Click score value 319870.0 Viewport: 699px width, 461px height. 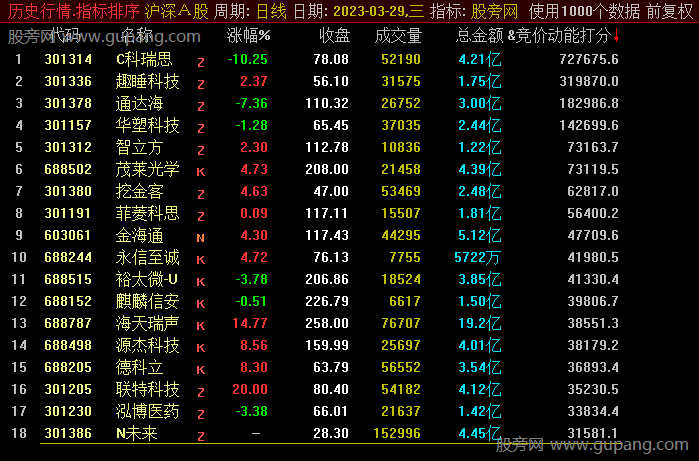[x=589, y=81]
